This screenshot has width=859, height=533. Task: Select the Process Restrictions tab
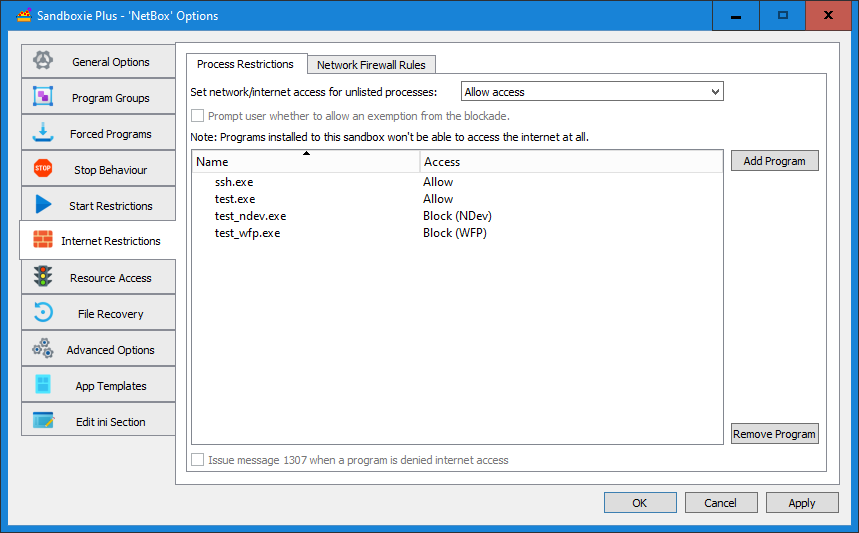245,64
